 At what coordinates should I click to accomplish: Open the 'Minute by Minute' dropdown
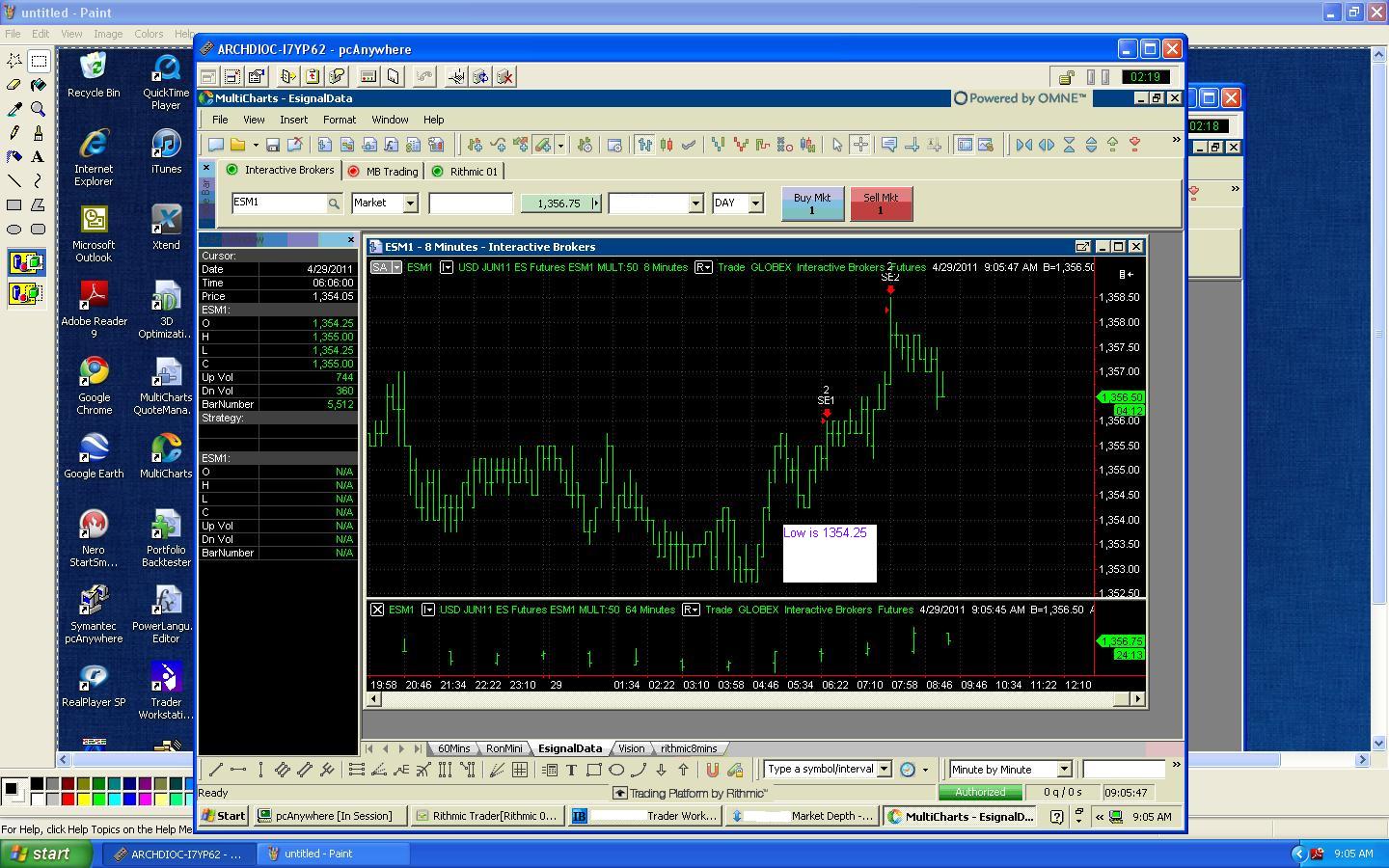(1064, 770)
